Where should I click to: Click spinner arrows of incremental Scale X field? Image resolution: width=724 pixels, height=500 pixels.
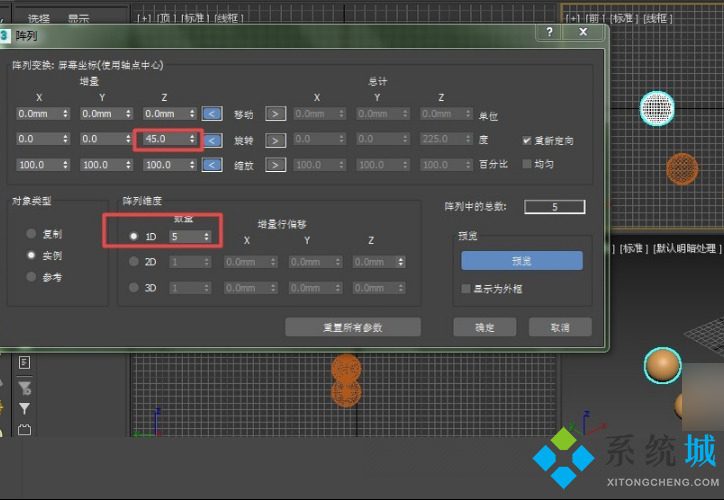66,165
